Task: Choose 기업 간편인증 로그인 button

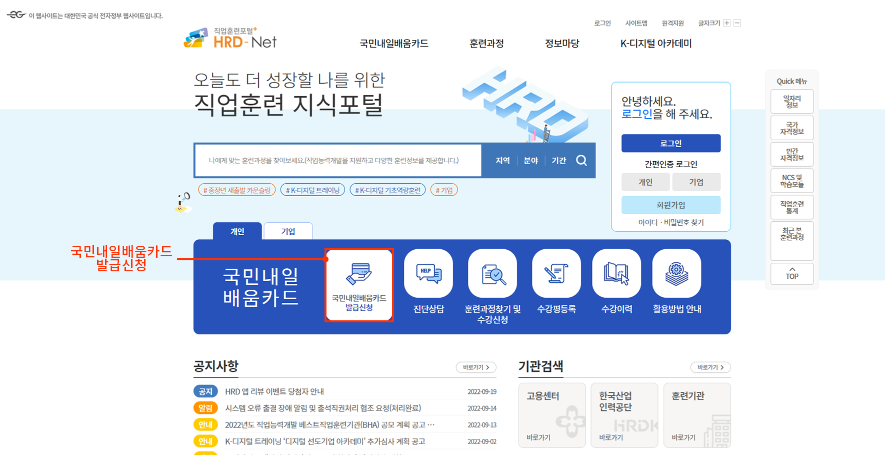Action: [696, 182]
